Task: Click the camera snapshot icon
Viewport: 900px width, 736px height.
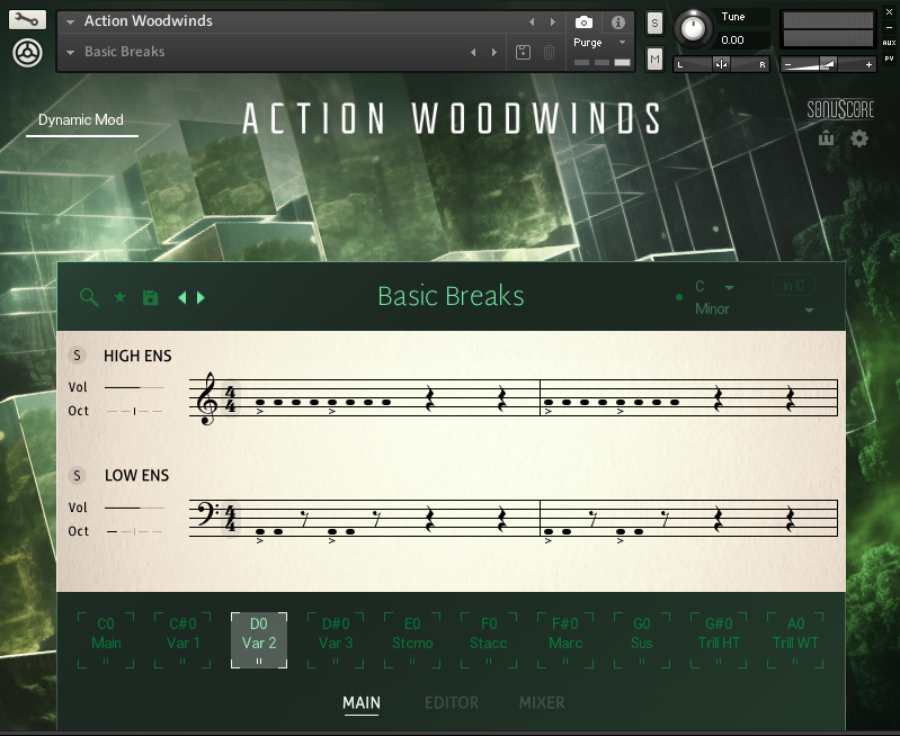Action: click(x=584, y=21)
